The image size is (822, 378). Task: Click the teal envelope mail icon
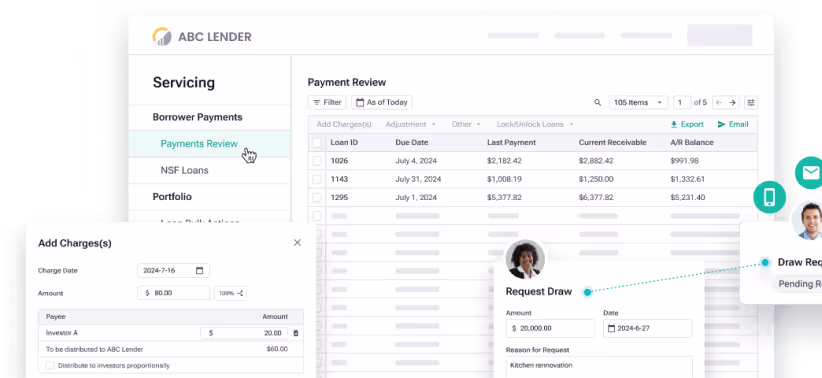click(x=810, y=172)
